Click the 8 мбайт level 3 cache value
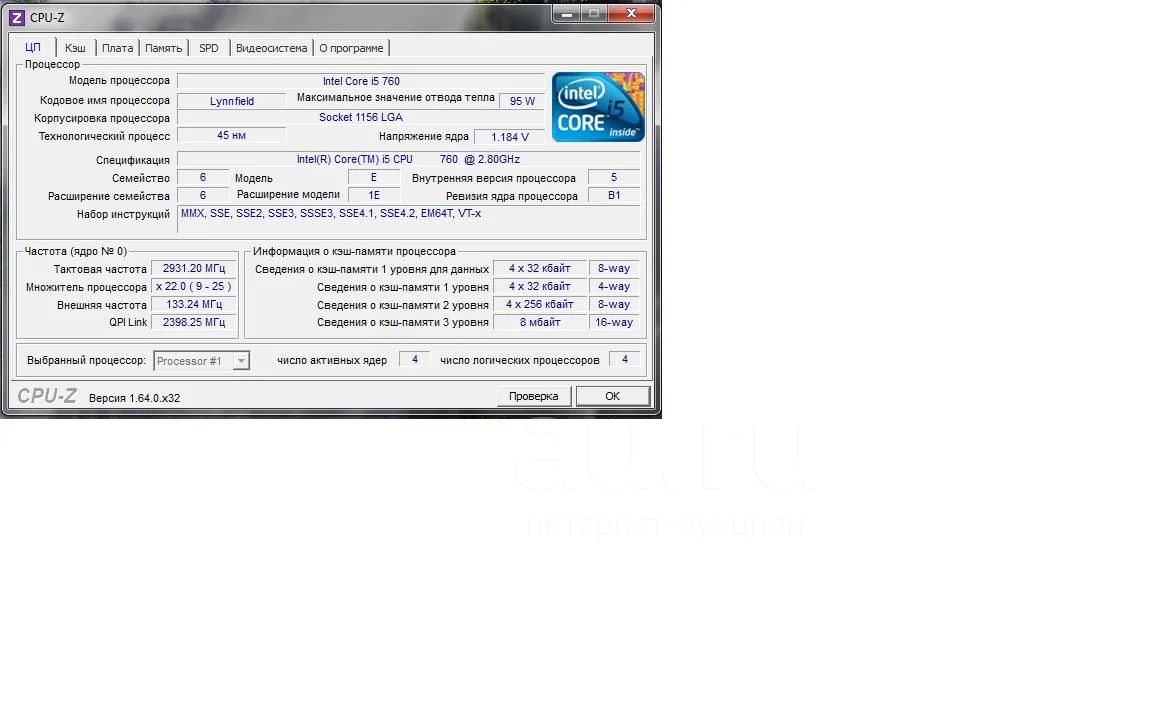 coord(540,322)
